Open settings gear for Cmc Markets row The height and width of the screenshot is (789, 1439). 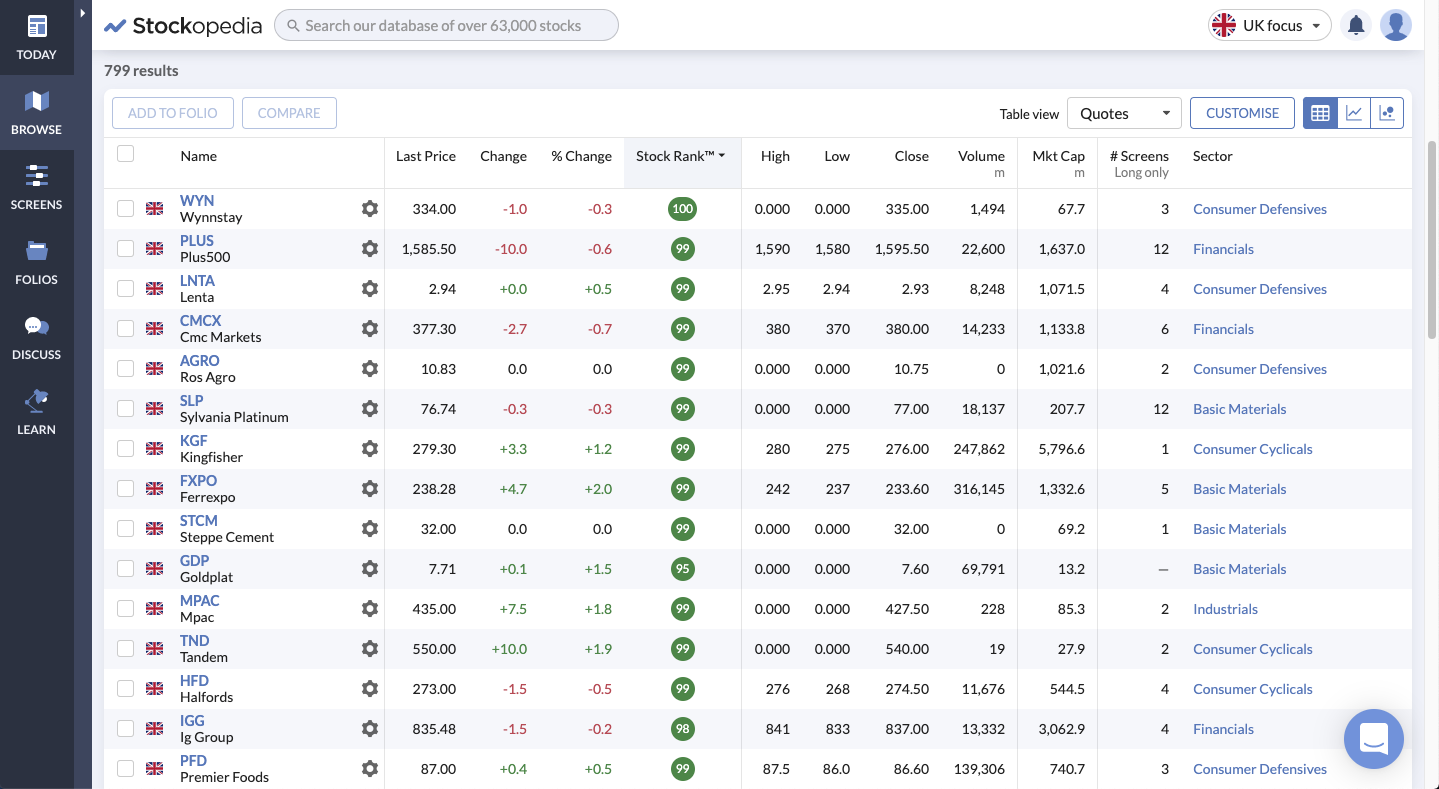(x=370, y=329)
